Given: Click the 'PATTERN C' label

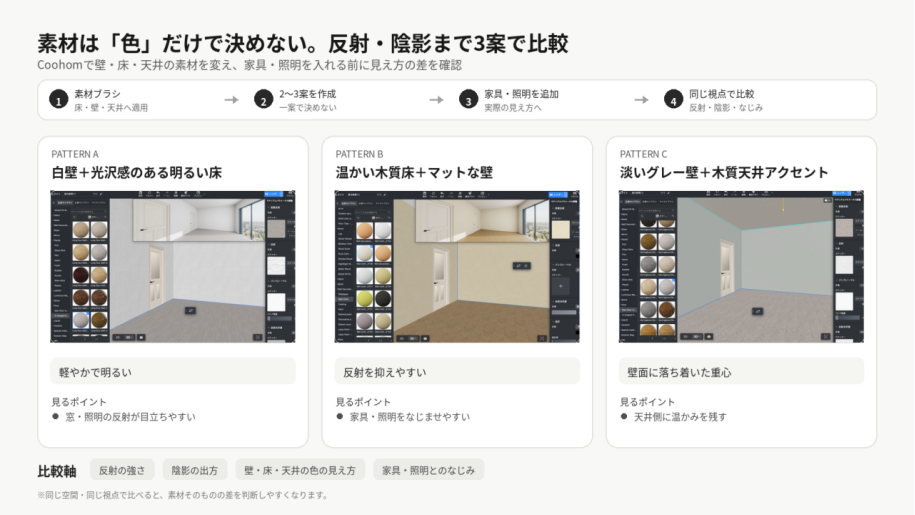Looking at the screenshot, I should (643, 154).
